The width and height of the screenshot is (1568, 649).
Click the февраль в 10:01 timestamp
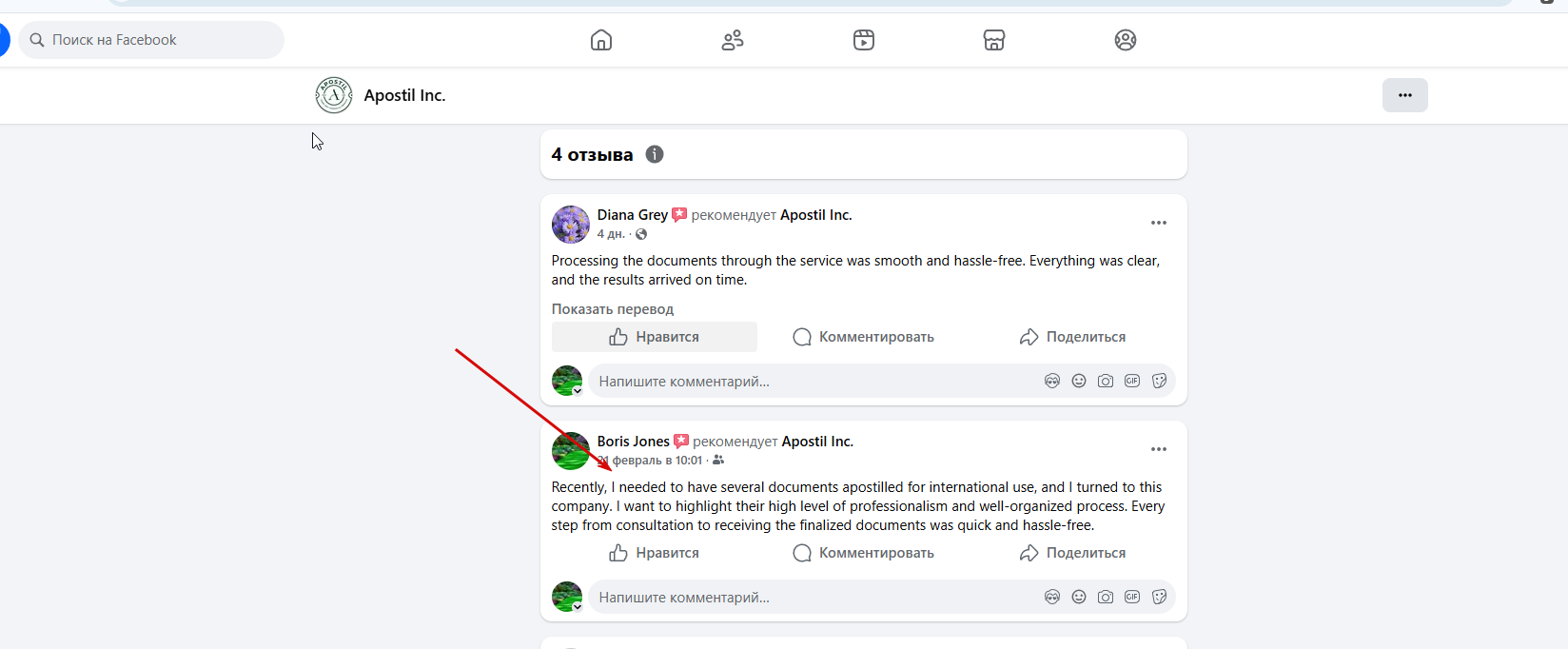650,461
